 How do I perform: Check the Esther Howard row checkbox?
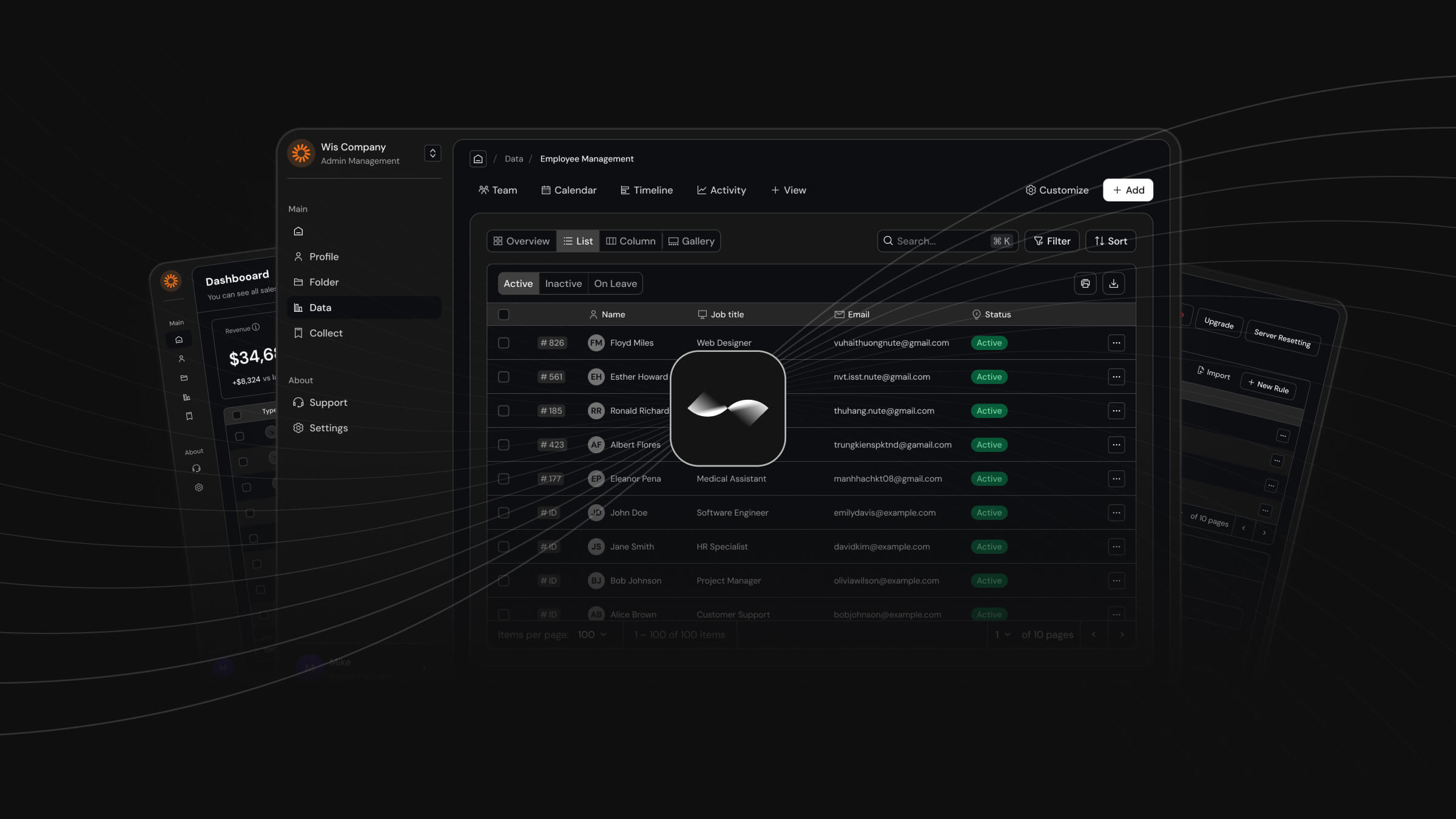504,377
